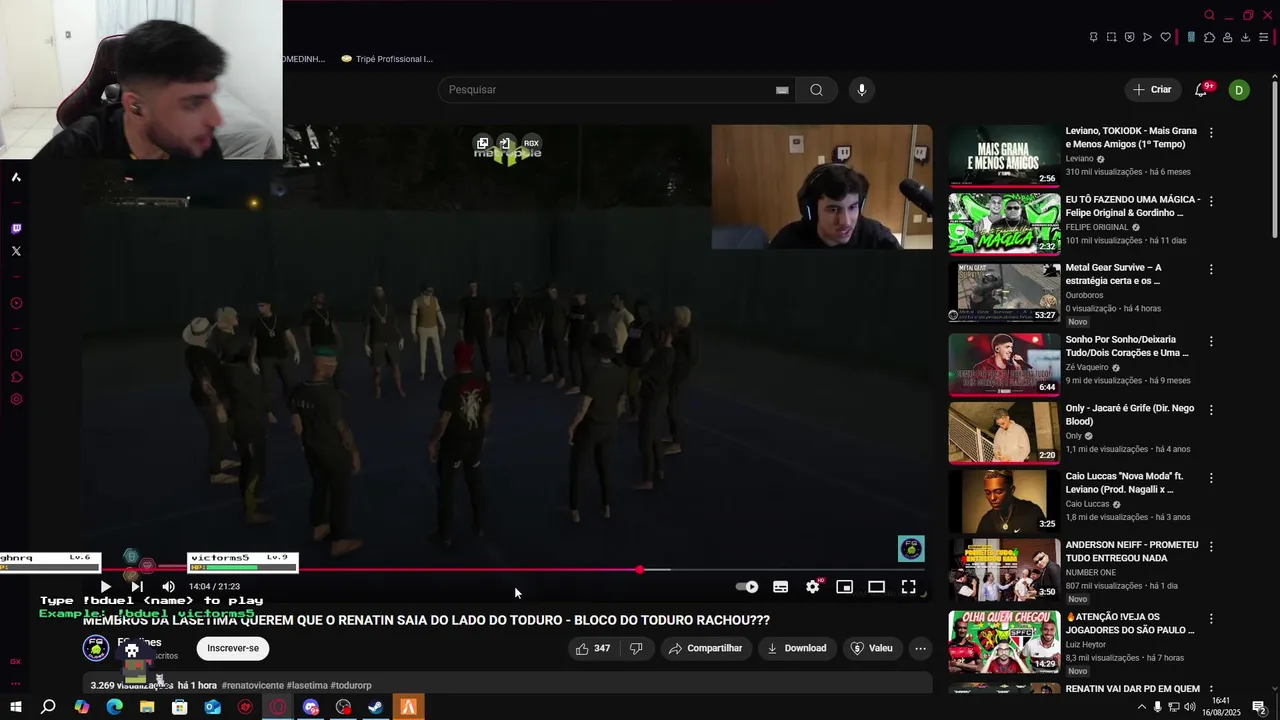Open options menu for Caio Luccas Nova Moda
The width and height of the screenshot is (1280, 720).
click(1211, 477)
